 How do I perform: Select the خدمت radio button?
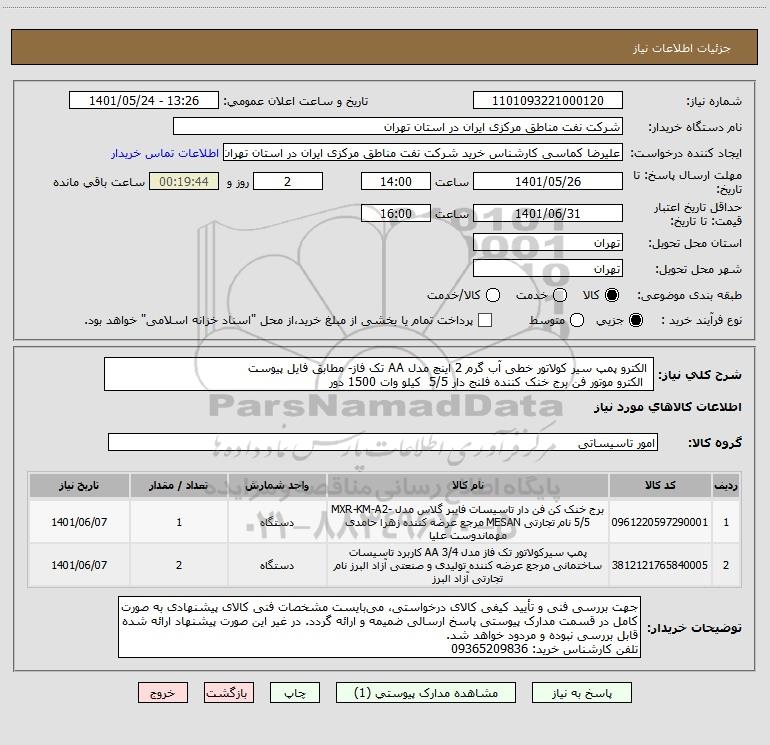pos(560,295)
